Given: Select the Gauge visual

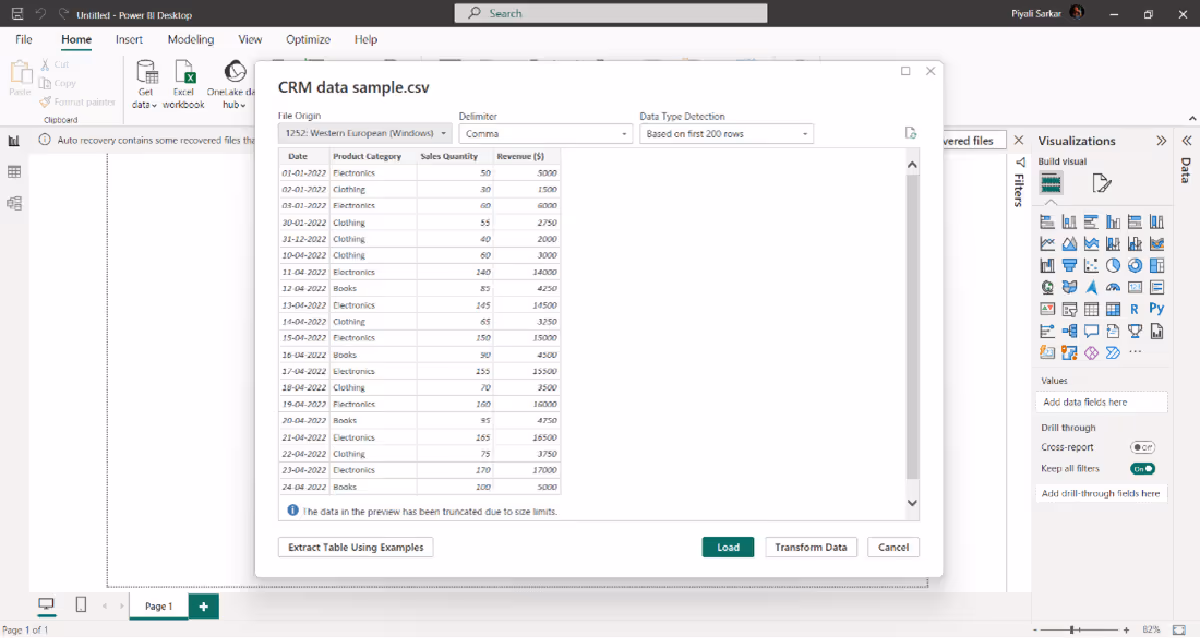Looking at the screenshot, I should coord(1113,288).
